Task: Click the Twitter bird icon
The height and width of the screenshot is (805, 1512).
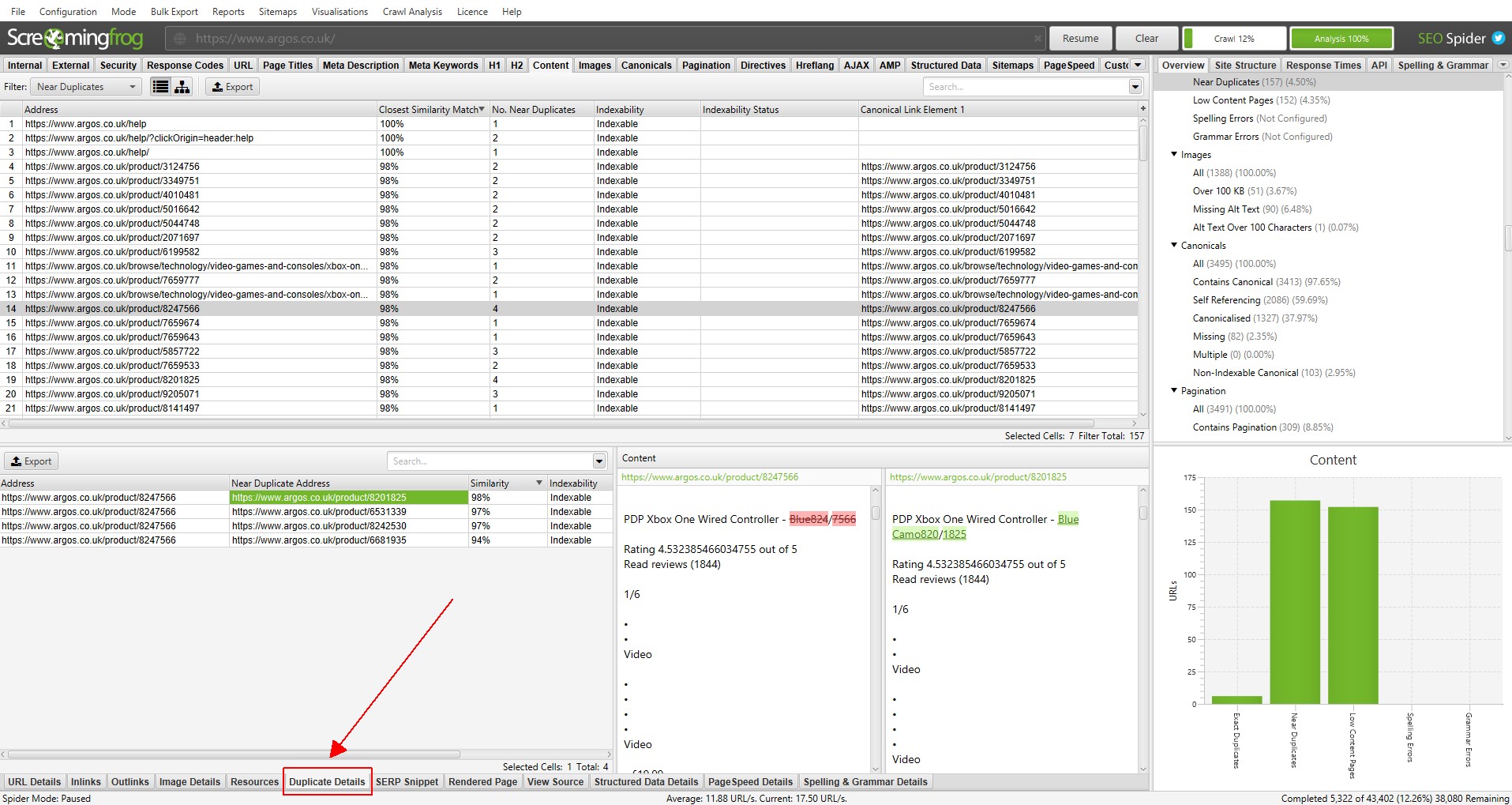Action: (x=1499, y=37)
